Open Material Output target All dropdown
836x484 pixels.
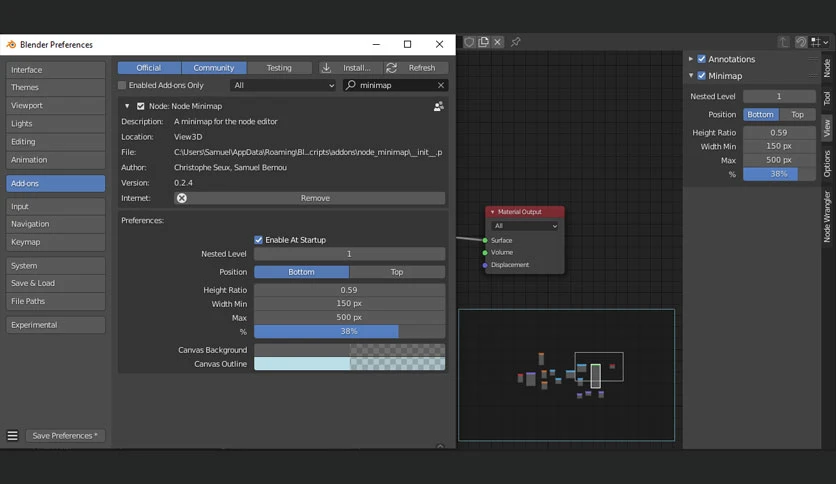coord(525,226)
